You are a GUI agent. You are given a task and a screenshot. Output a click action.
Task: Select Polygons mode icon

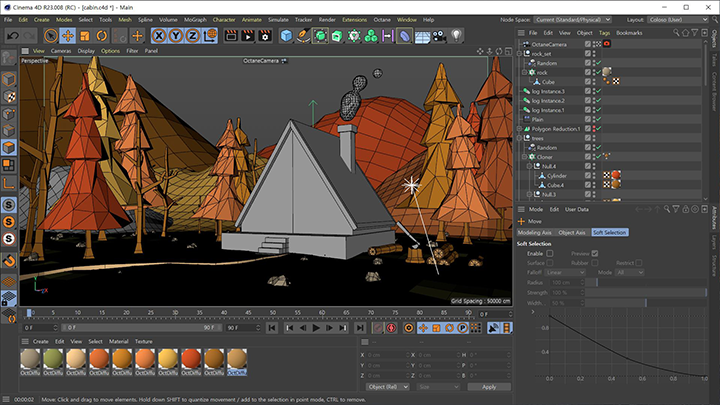point(9,148)
